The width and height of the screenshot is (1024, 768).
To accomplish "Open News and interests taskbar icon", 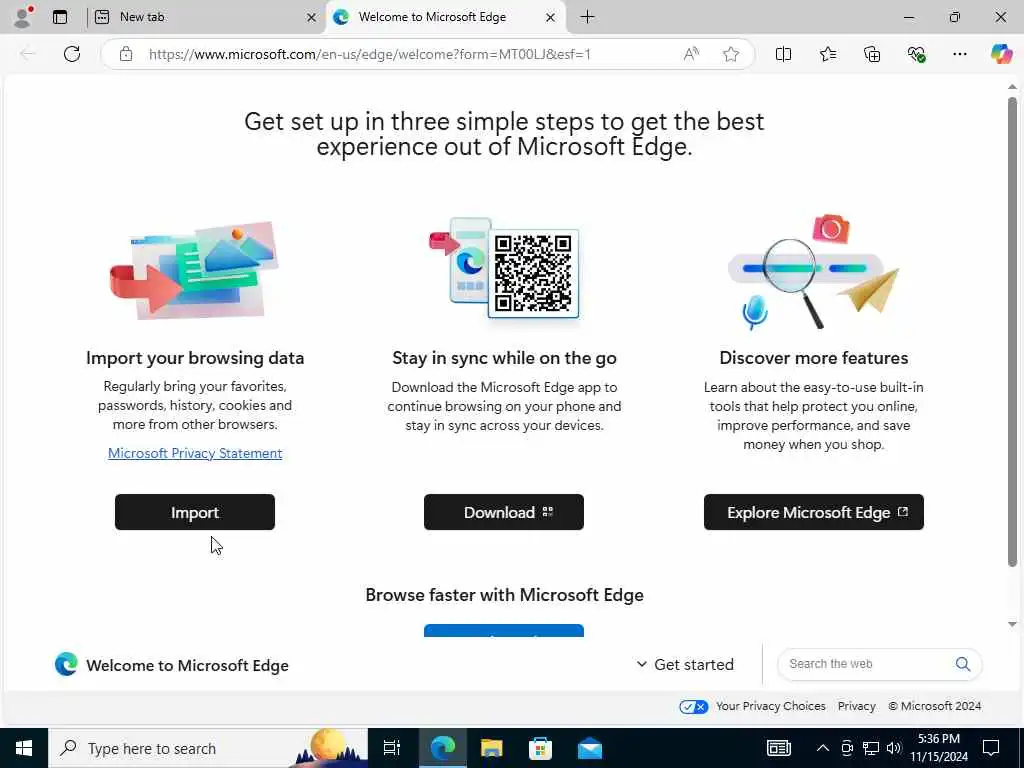I will click(x=778, y=748).
